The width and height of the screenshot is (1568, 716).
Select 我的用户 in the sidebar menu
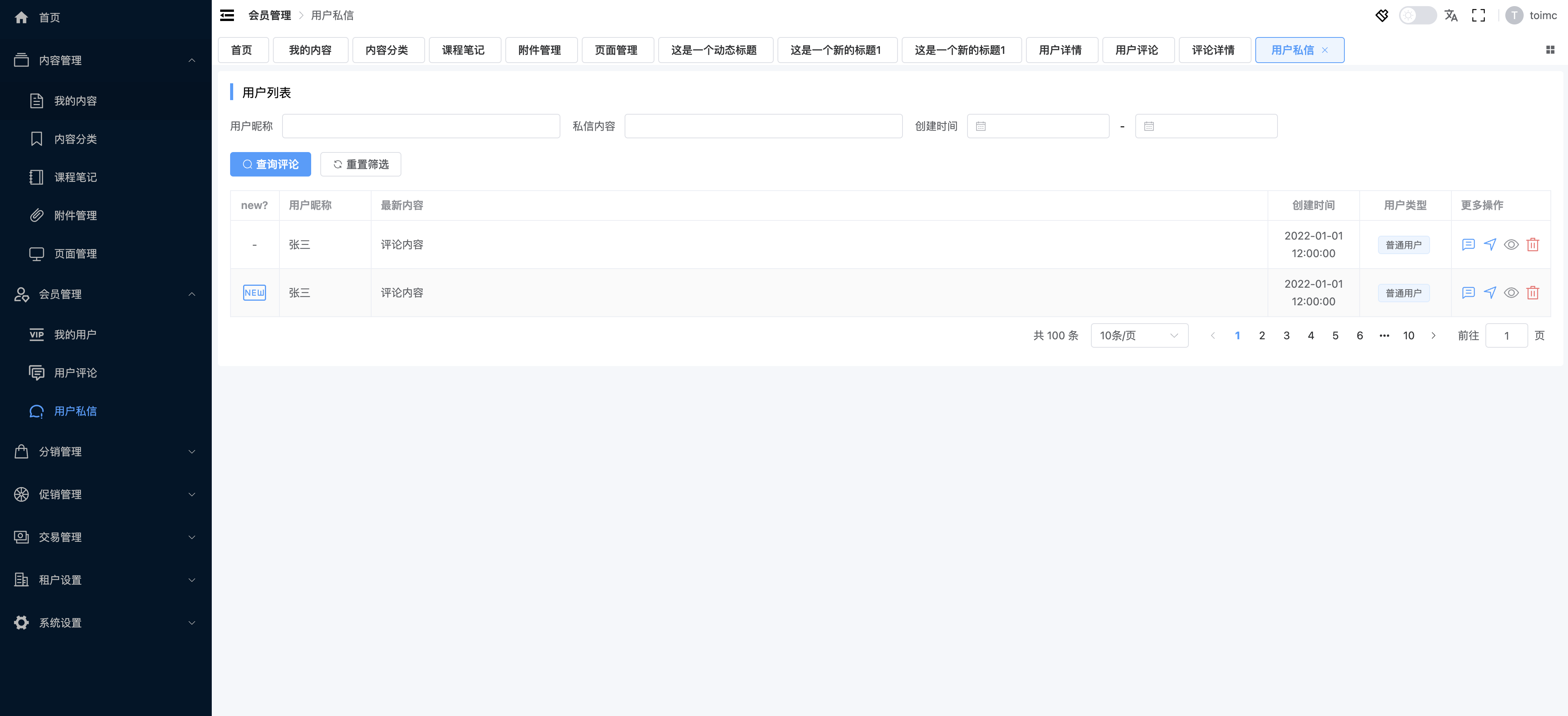75,335
